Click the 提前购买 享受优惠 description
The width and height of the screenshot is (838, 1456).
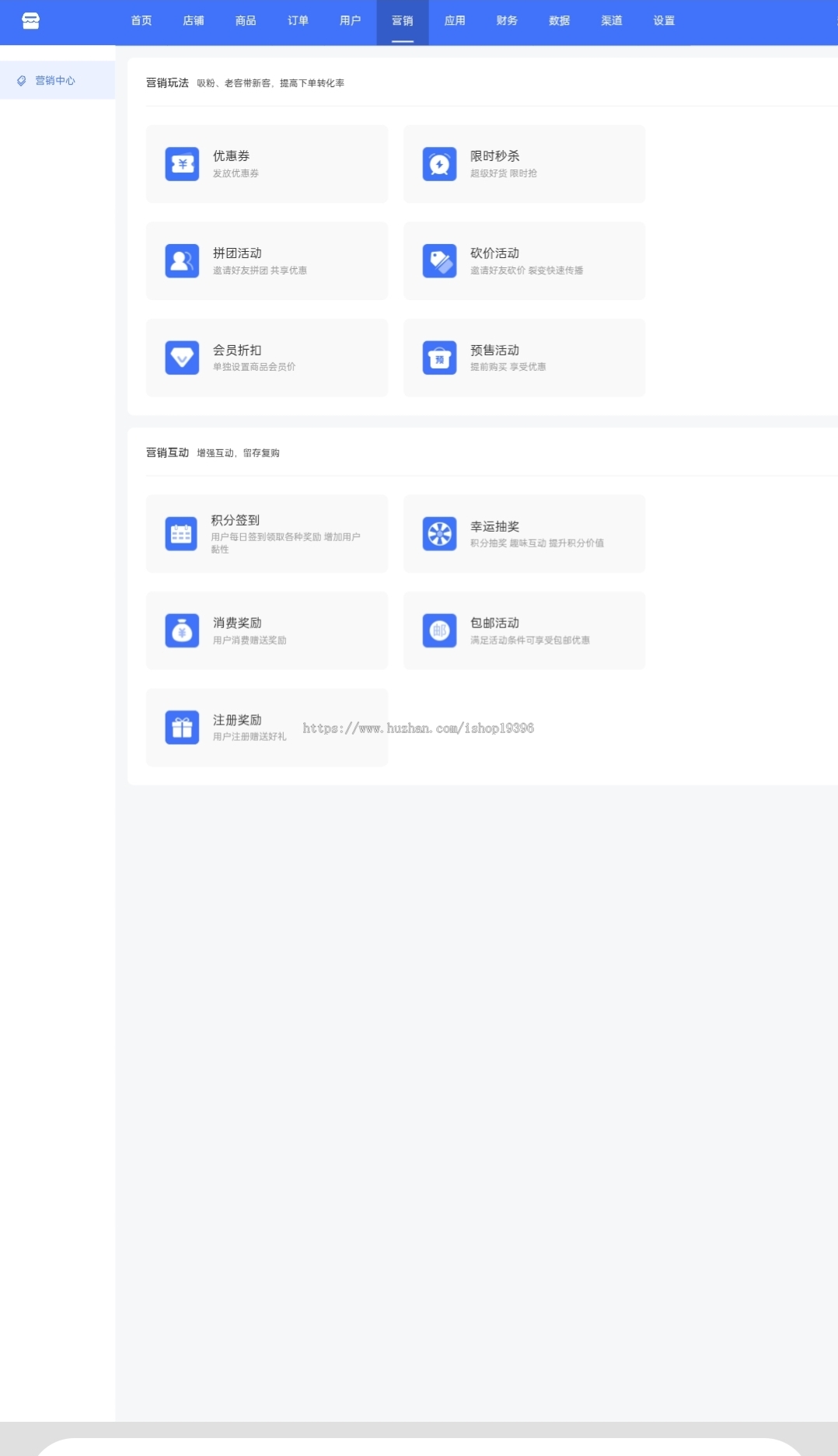click(508, 367)
